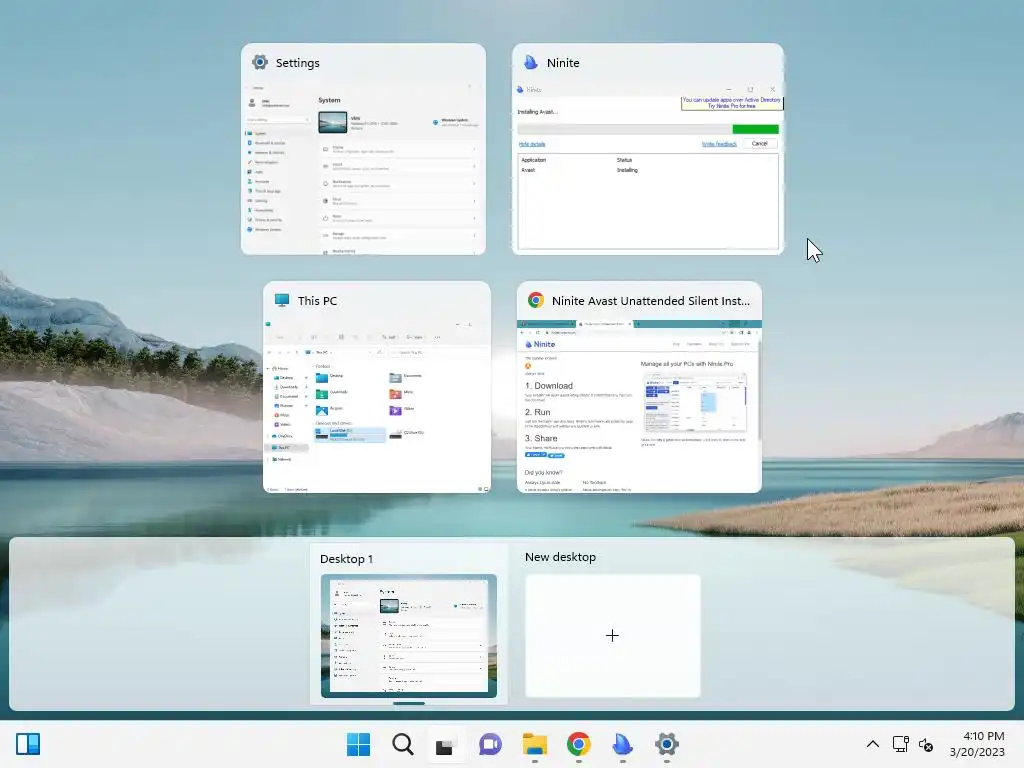Open the clock showing 4:10 PM

977,744
